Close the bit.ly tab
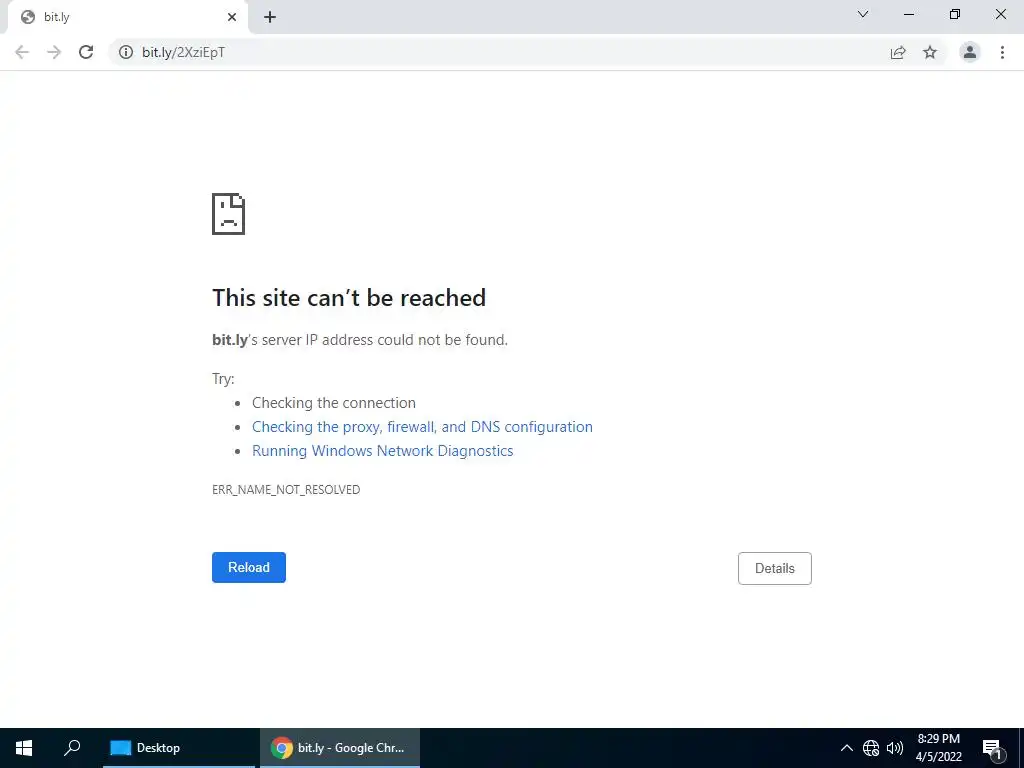 coord(232,17)
